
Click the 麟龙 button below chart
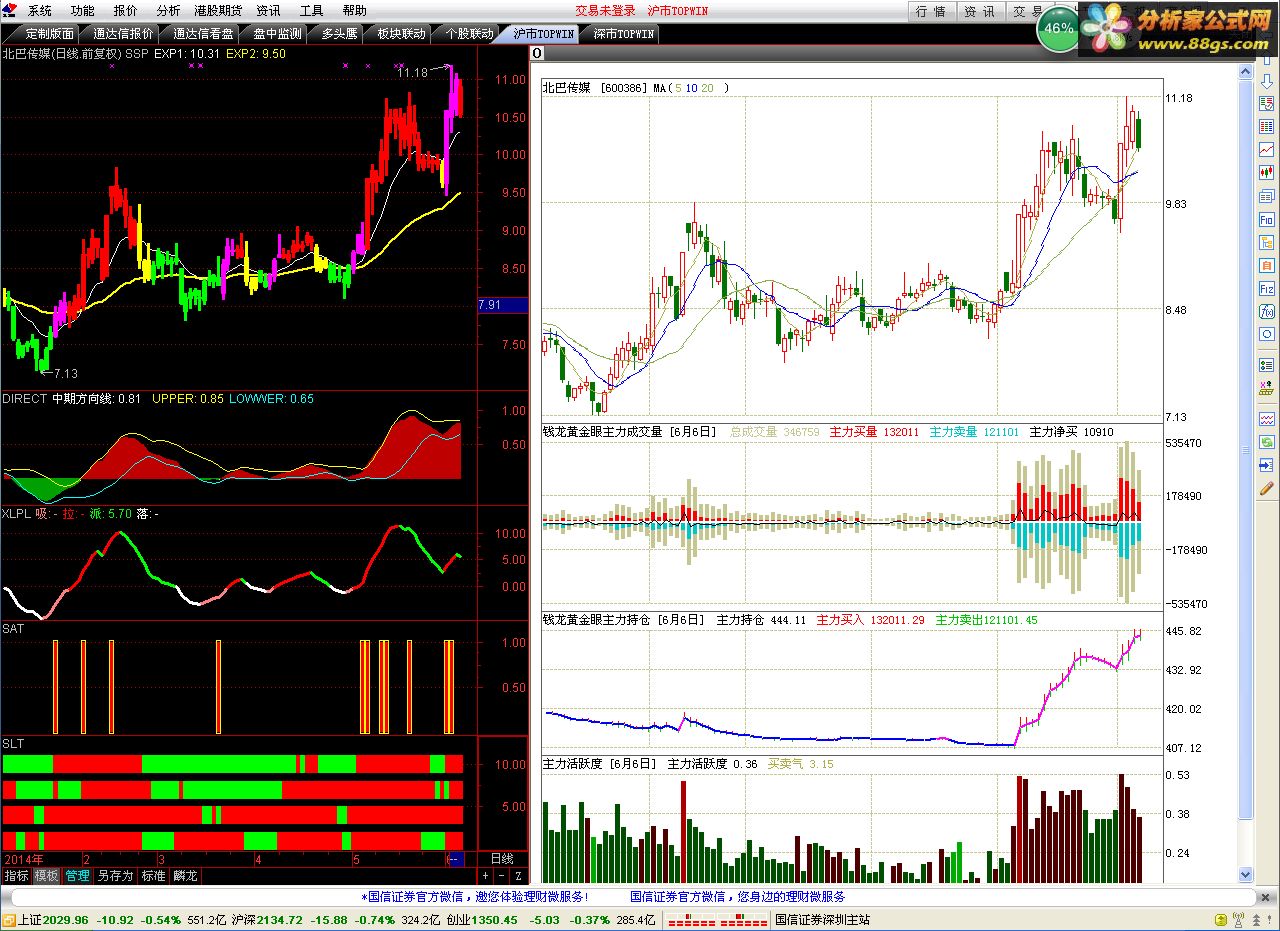(186, 876)
